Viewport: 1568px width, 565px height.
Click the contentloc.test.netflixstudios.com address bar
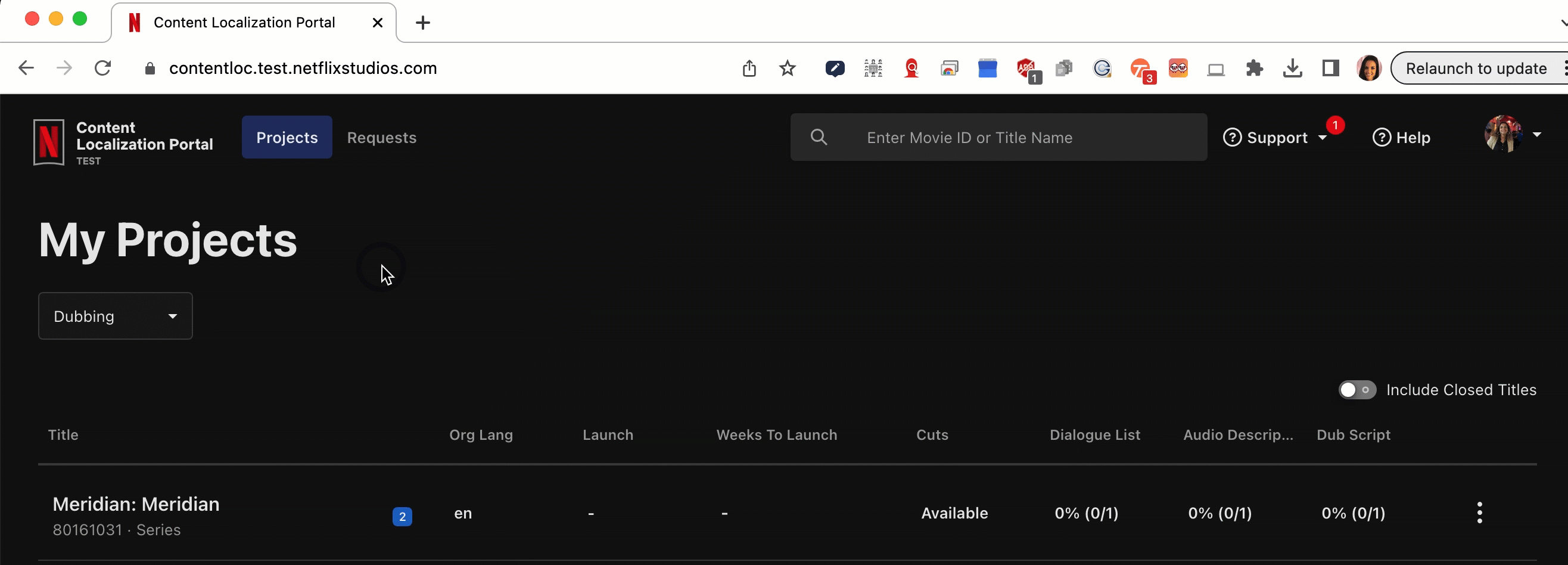tap(303, 68)
